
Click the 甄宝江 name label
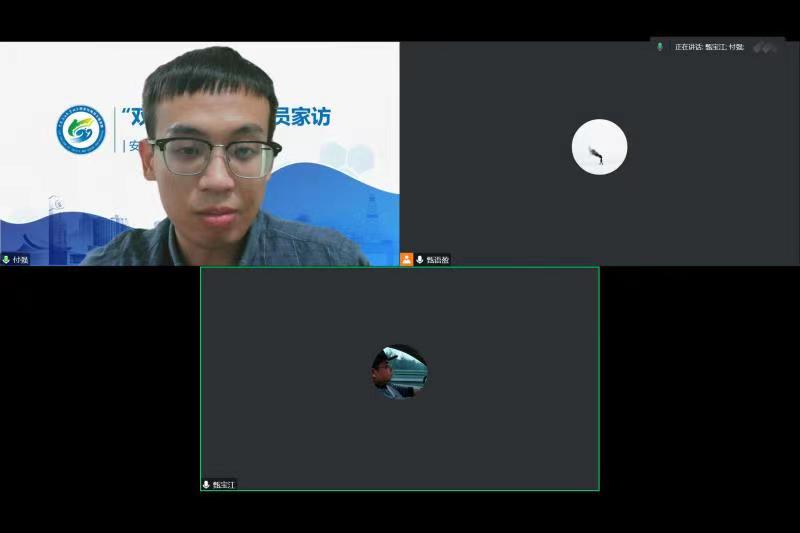point(224,484)
